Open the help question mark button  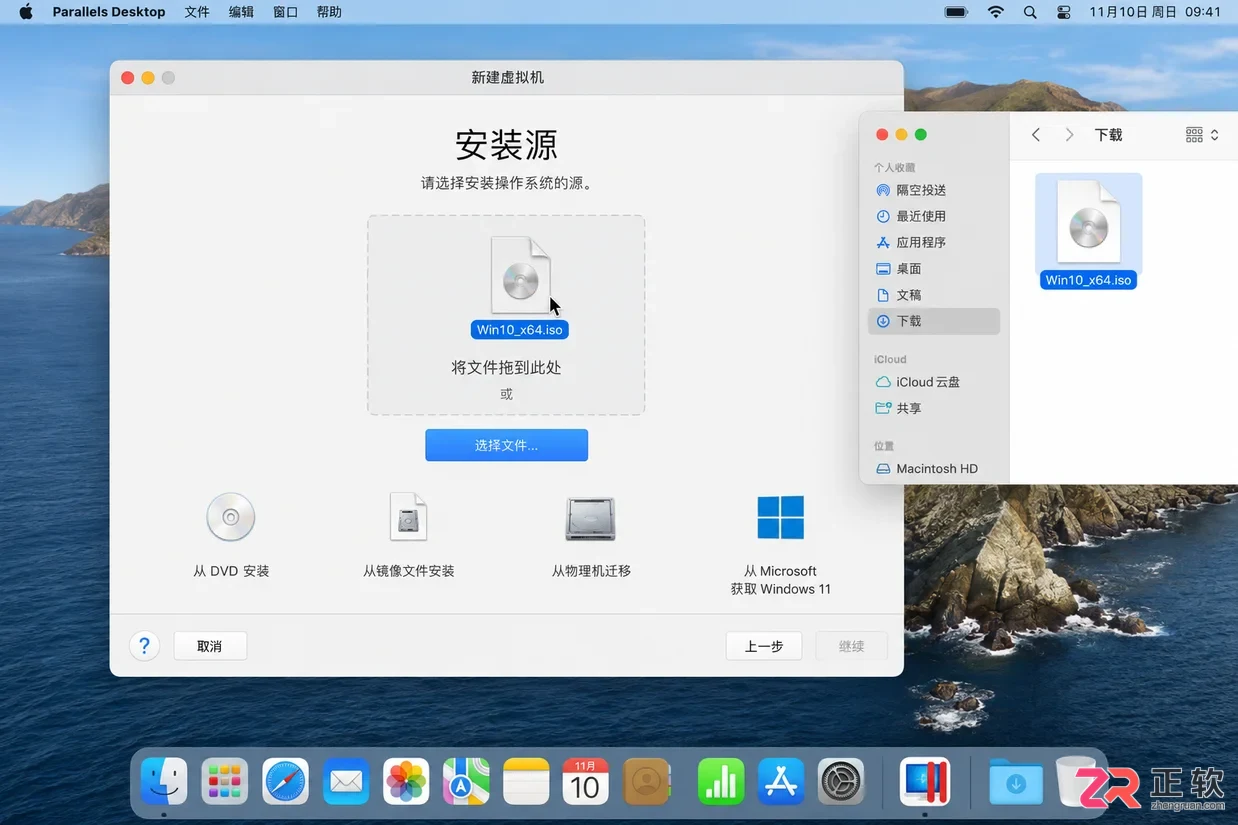click(x=144, y=646)
